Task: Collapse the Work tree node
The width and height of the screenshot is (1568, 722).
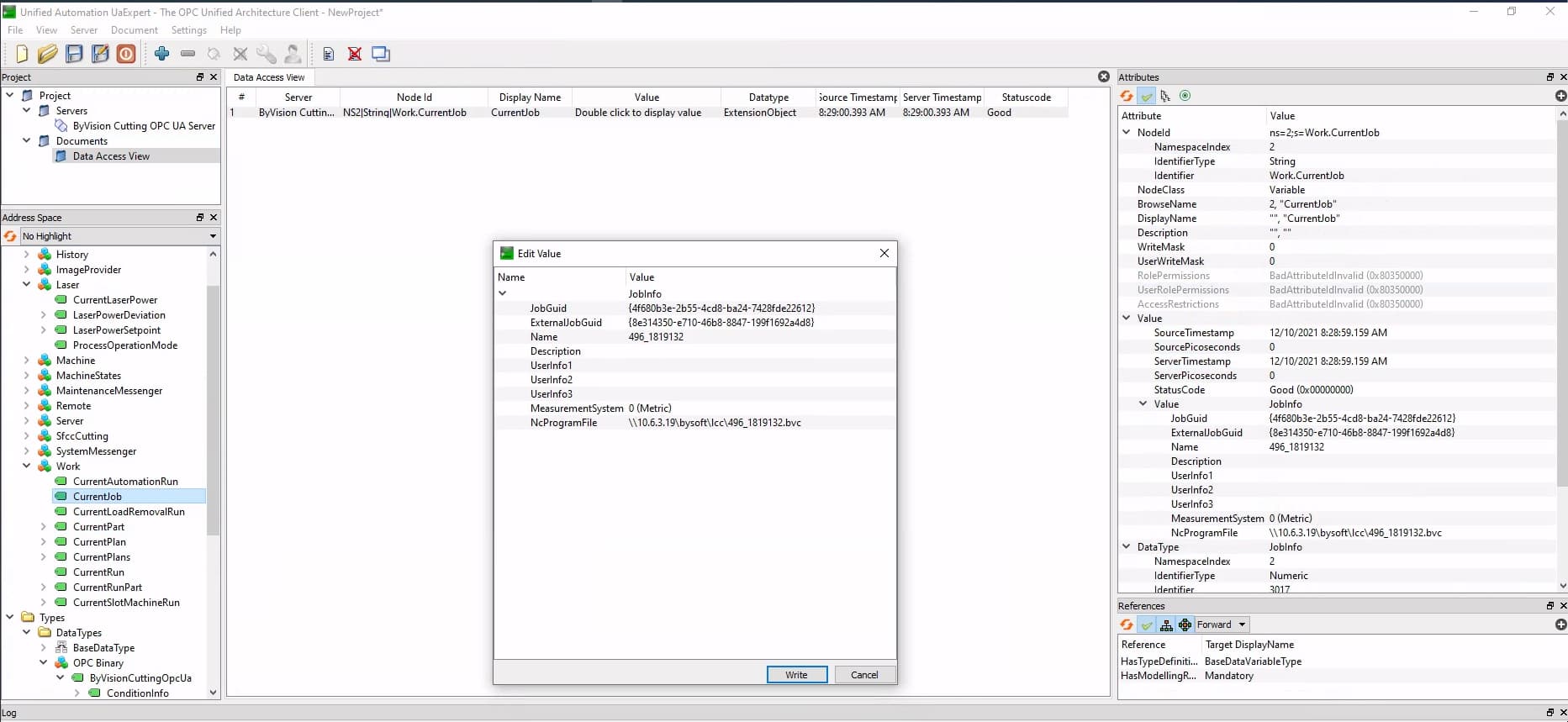Action: click(26, 466)
